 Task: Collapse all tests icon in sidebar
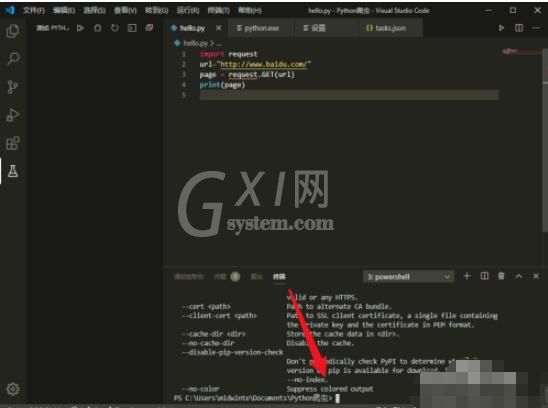pos(149,28)
